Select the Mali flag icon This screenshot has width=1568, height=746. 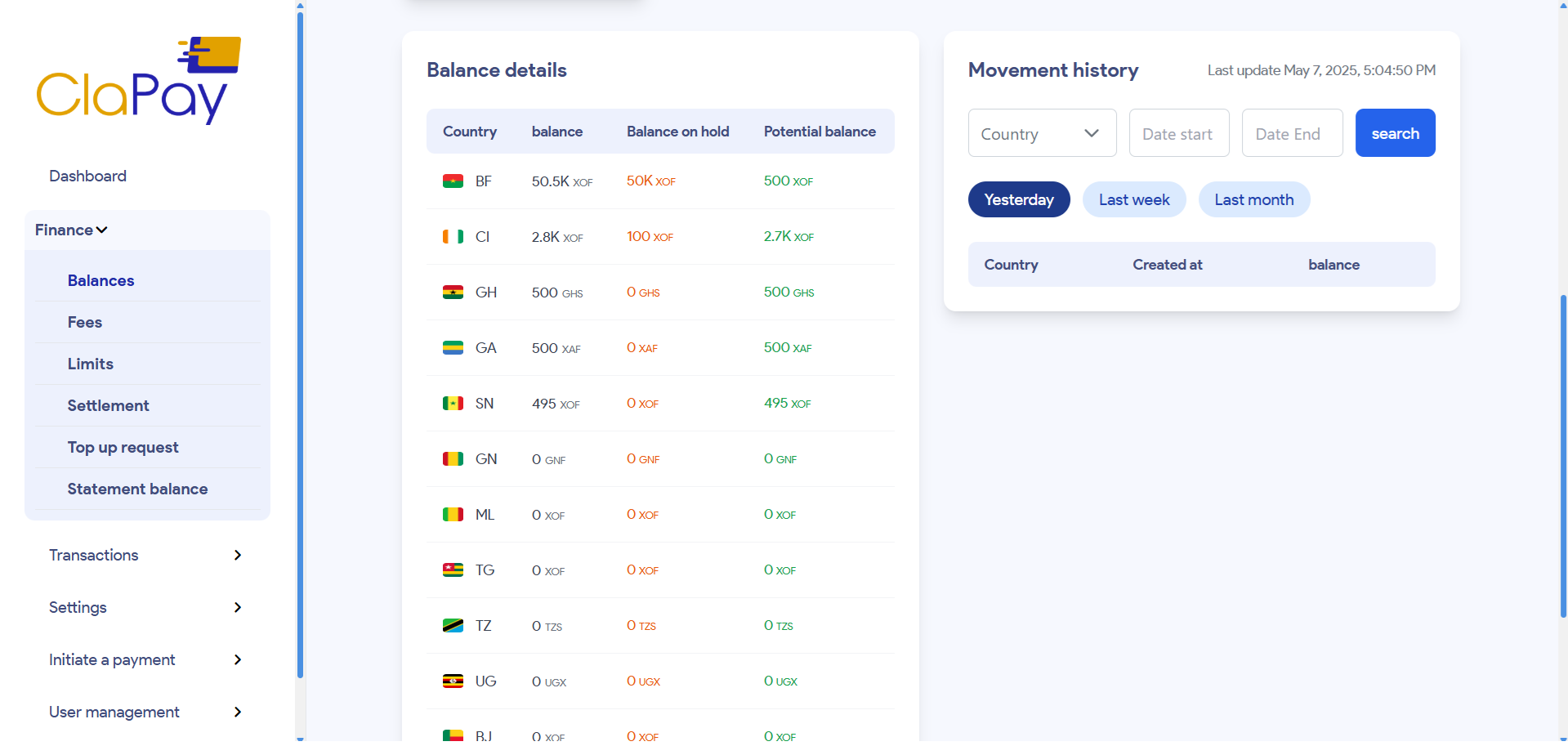453,514
